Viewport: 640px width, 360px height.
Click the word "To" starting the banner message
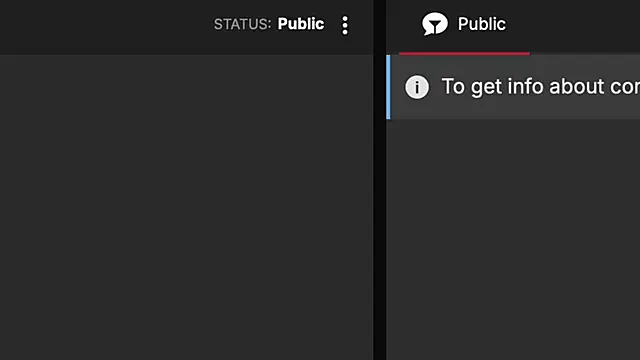click(x=453, y=87)
